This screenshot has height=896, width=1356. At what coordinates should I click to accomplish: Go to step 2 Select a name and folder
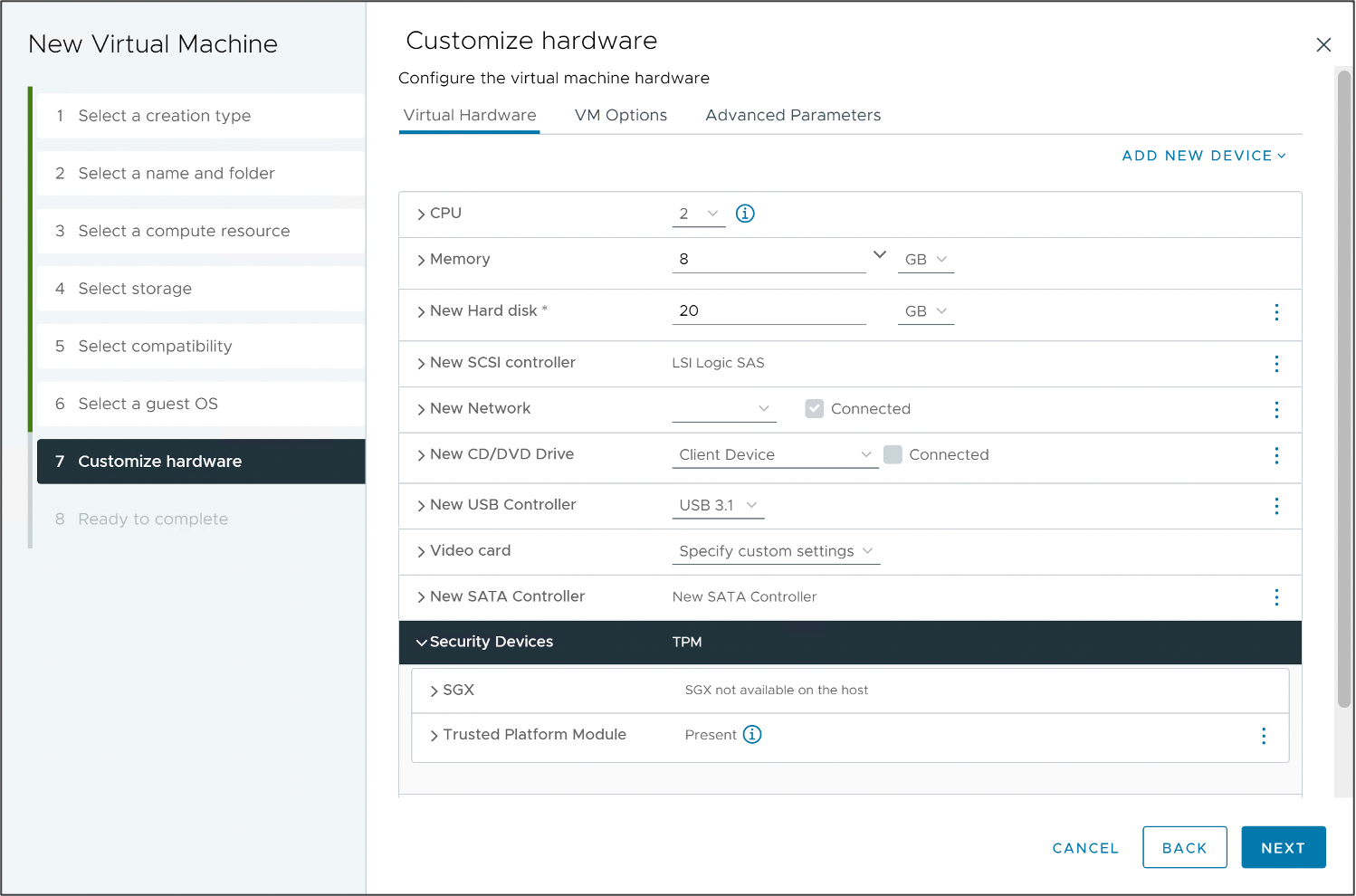tap(201, 174)
